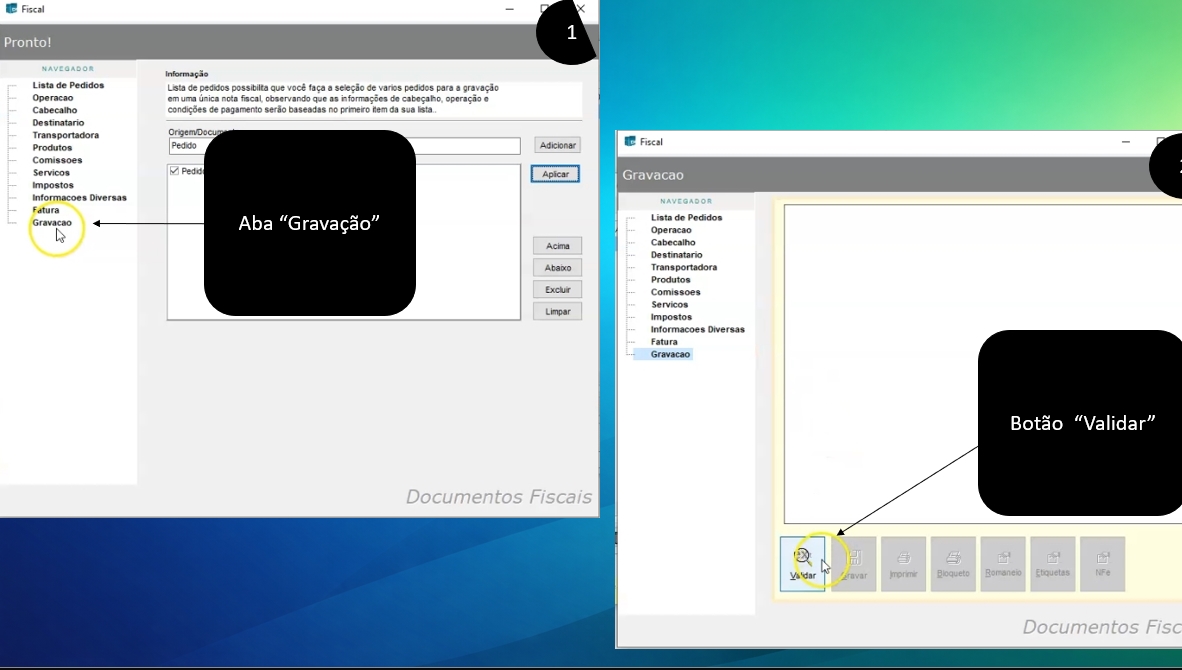Viewport: 1182px width, 670px height.
Task: Click the NFe icon button
Action: [x=1102, y=563]
